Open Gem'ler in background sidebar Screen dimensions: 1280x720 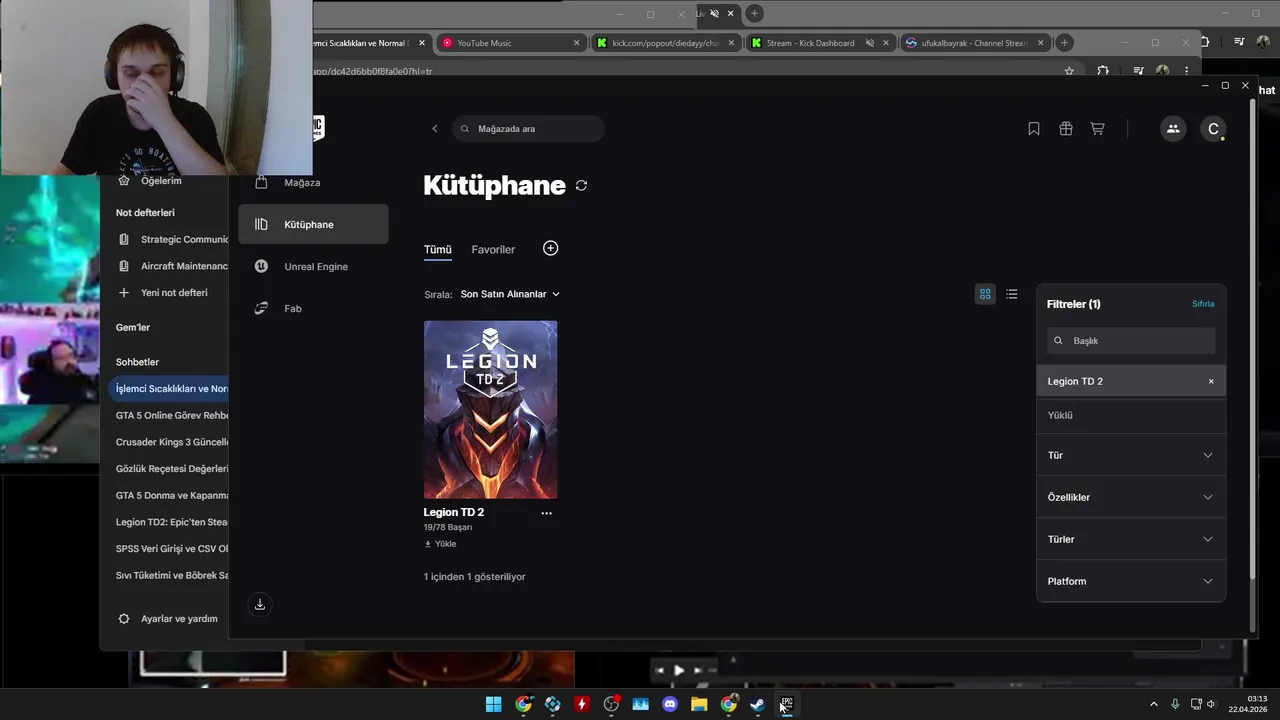(133, 328)
